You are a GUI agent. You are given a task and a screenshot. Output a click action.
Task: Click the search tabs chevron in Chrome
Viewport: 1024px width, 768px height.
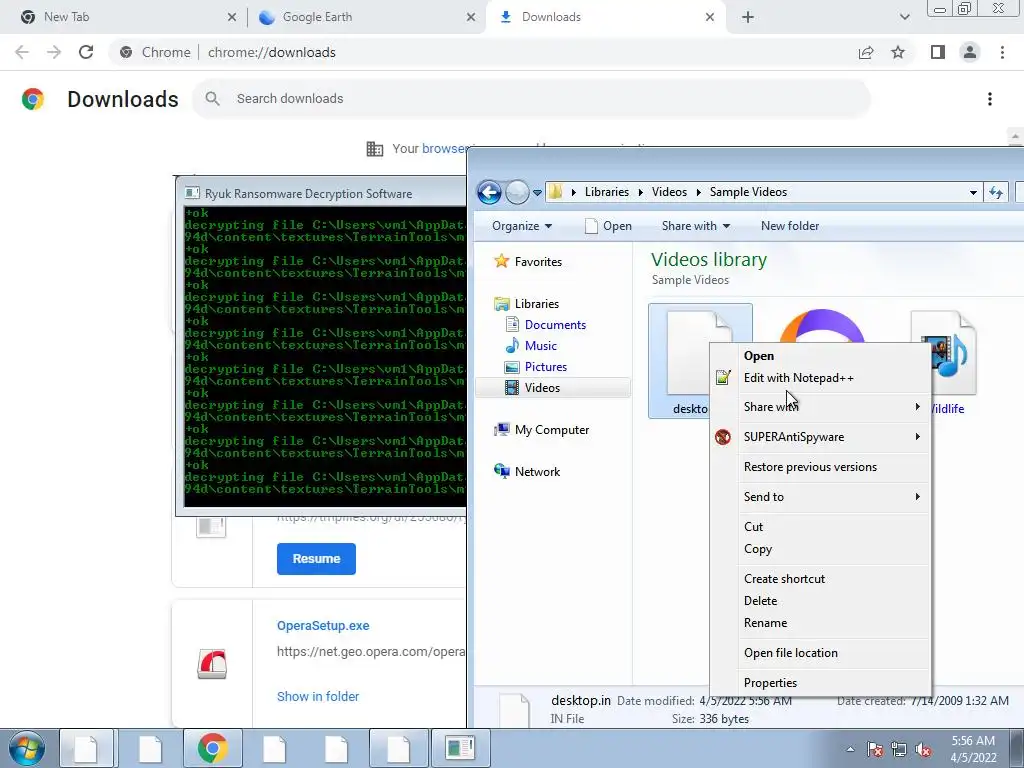[904, 17]
